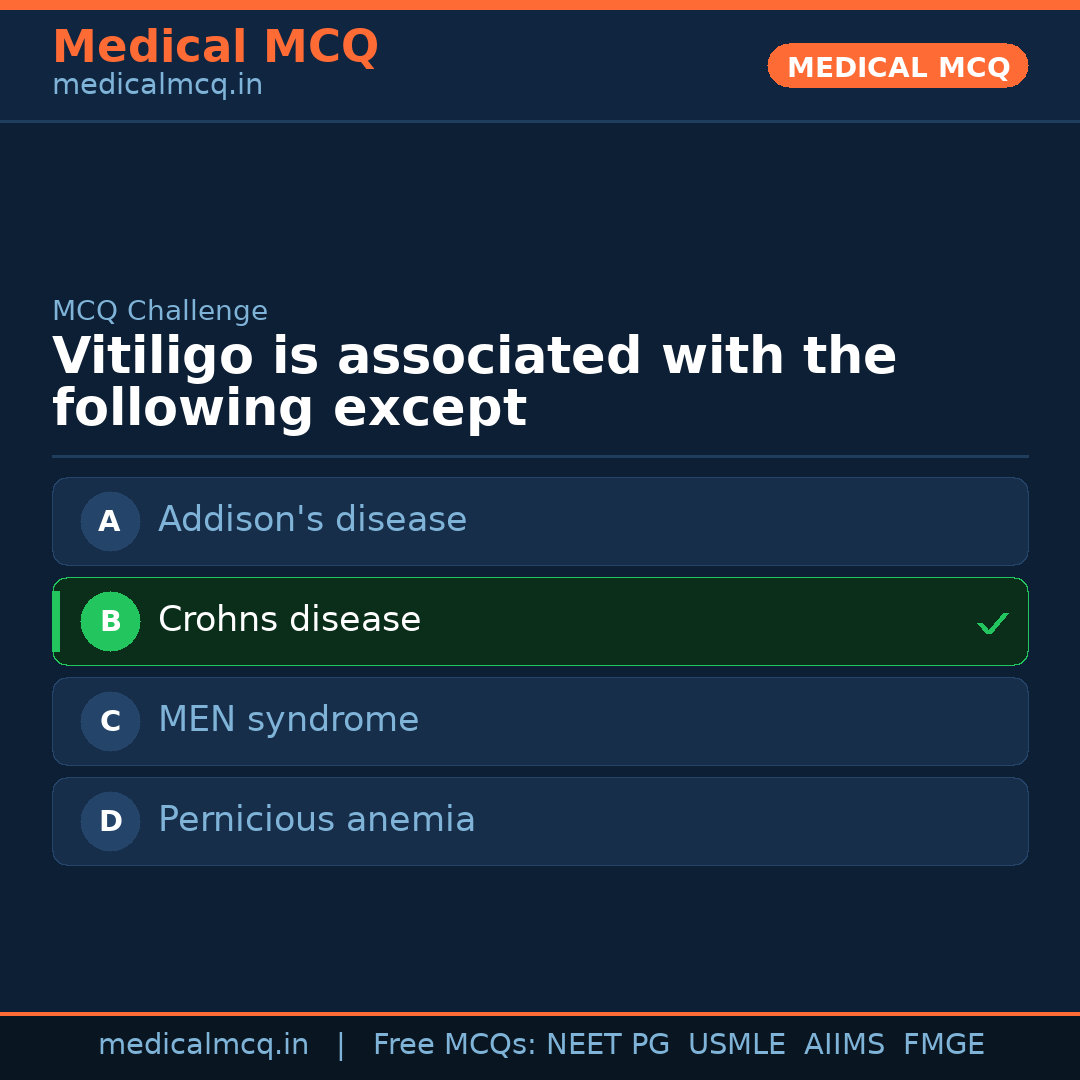The width and height of the screenshot is (1080, 1080).
Task: Choose the Crohns disease answer text
Action: point(289,620)
